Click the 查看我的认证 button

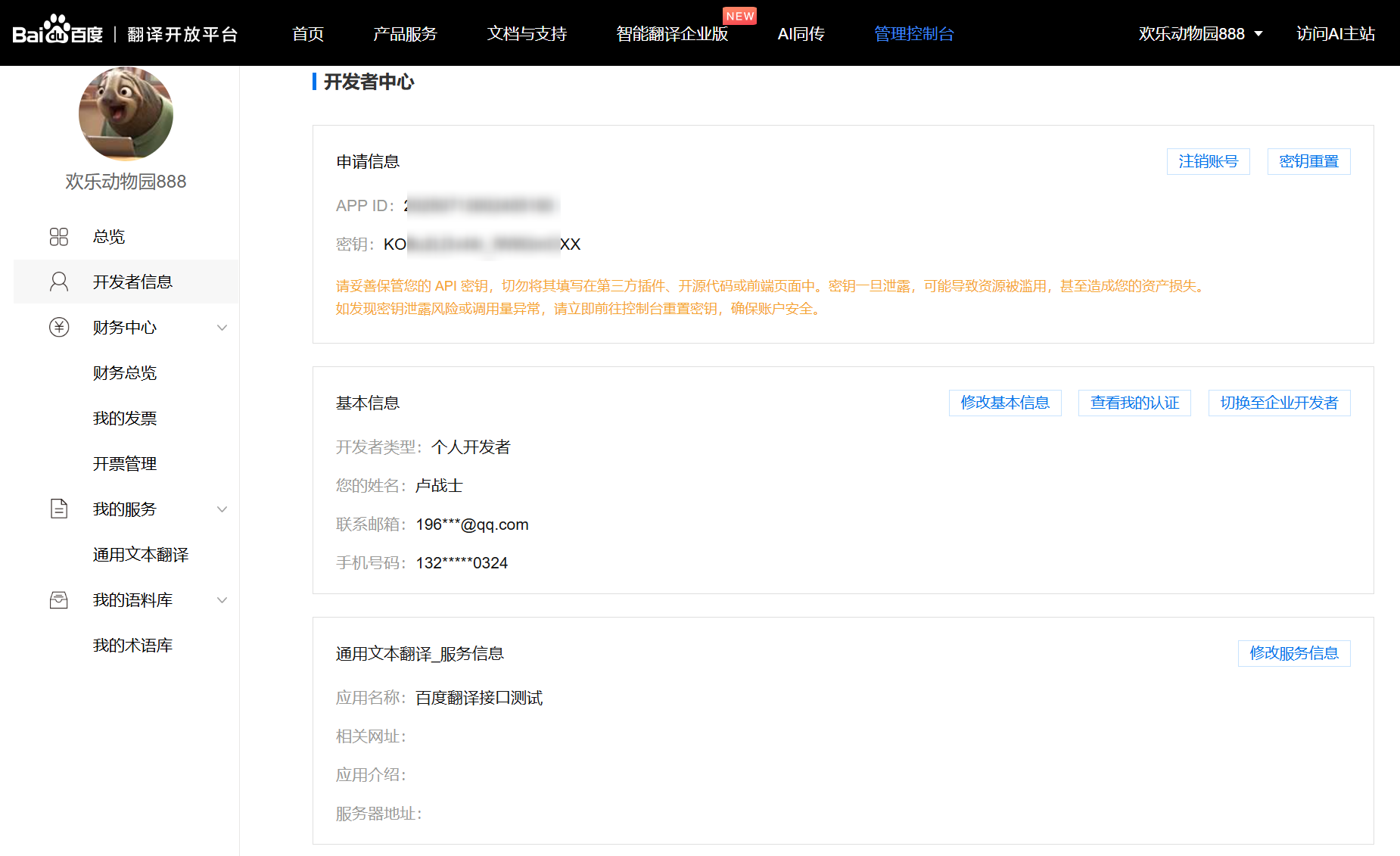(1134, 403)
